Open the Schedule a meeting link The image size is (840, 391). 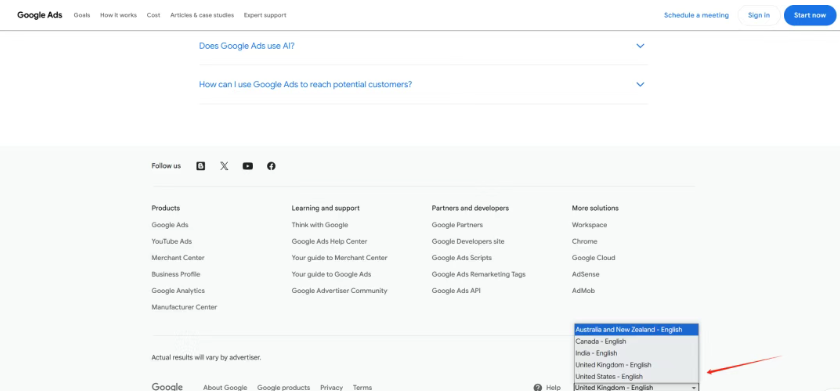coord(696,16)
